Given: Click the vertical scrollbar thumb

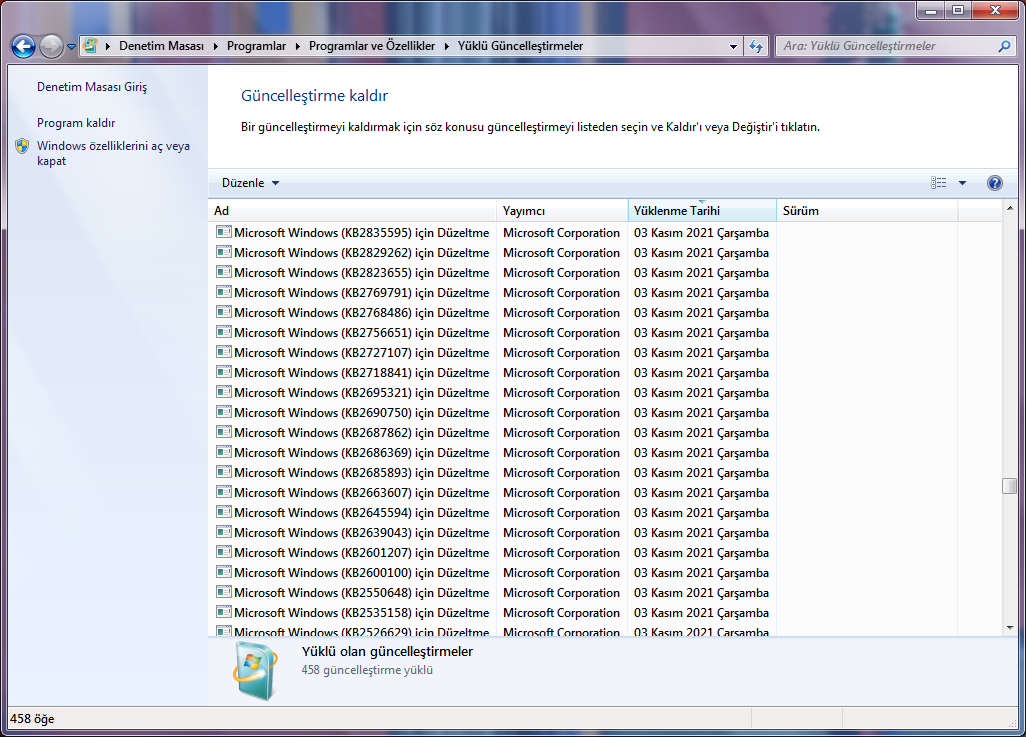Looking at the screenshot, I should click(1010, 486).
